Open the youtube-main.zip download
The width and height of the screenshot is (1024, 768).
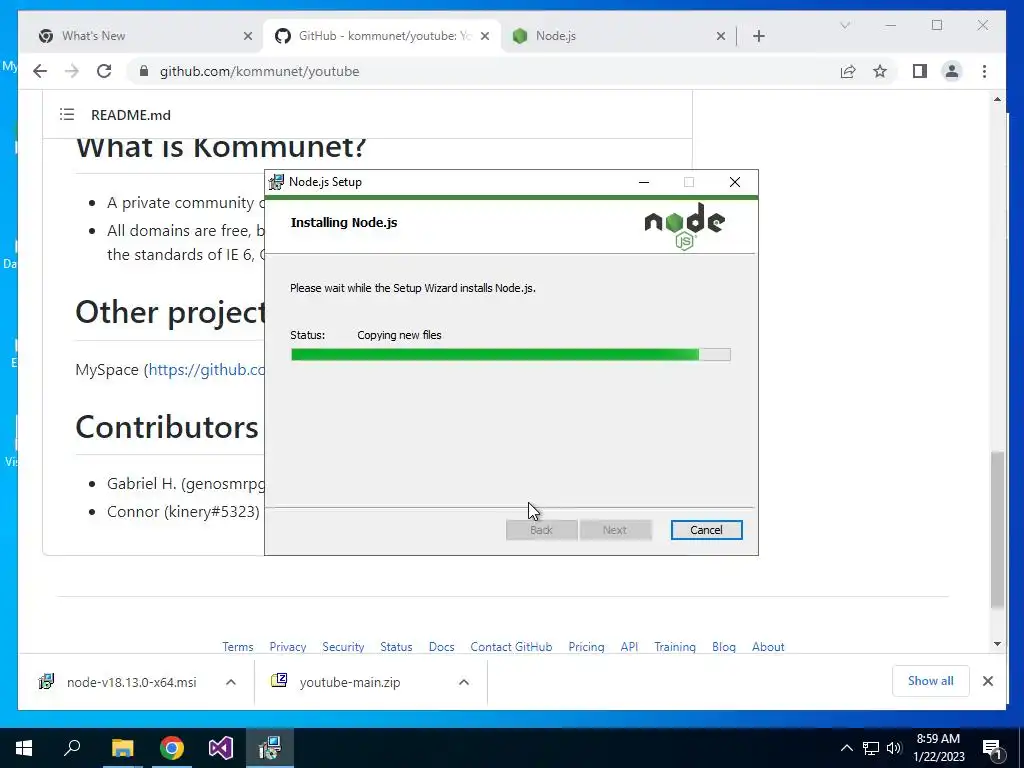click(350, 682)
